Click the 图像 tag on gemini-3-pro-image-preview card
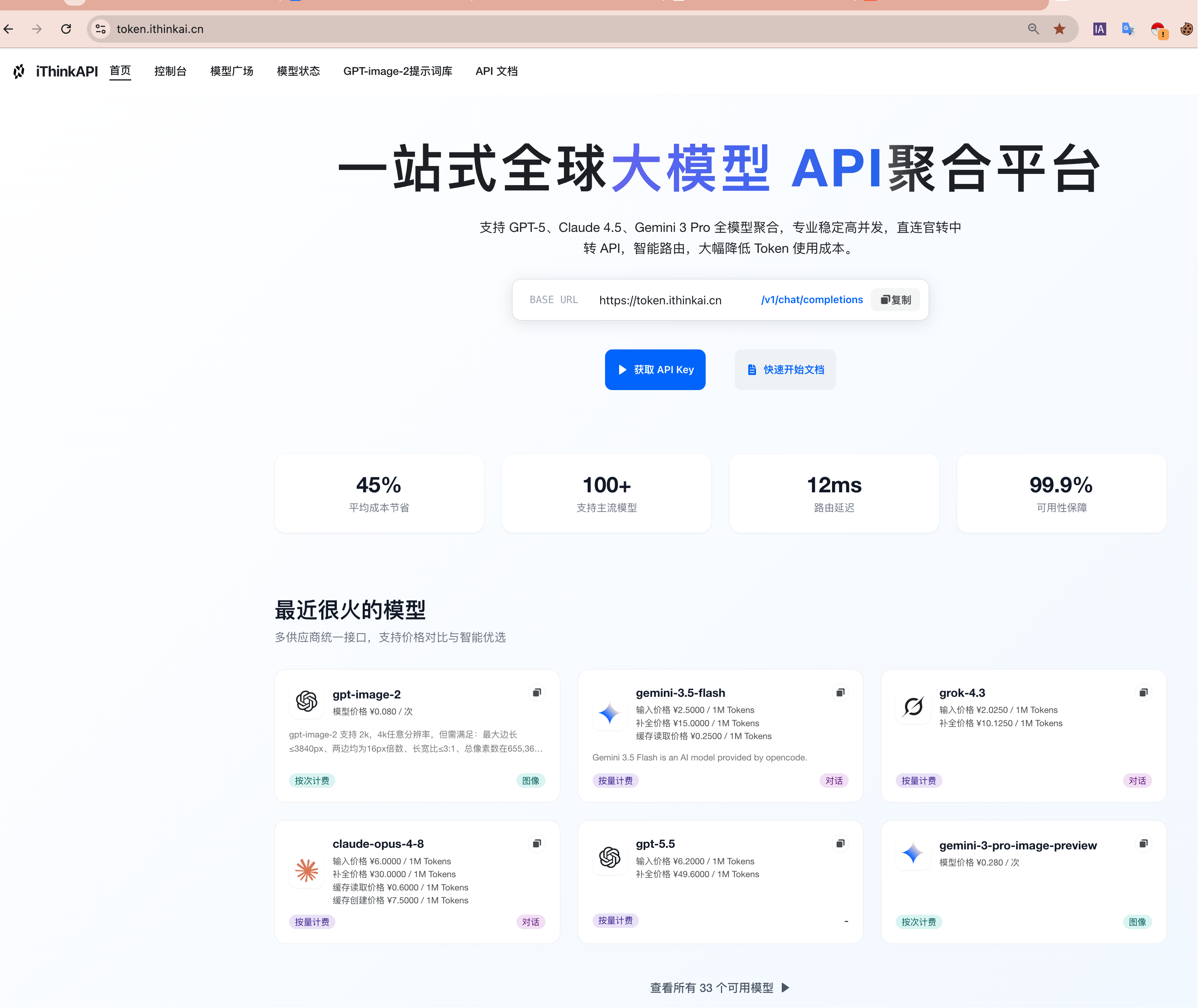Screen dimensions: 1198x1008 coord(1138,922)
